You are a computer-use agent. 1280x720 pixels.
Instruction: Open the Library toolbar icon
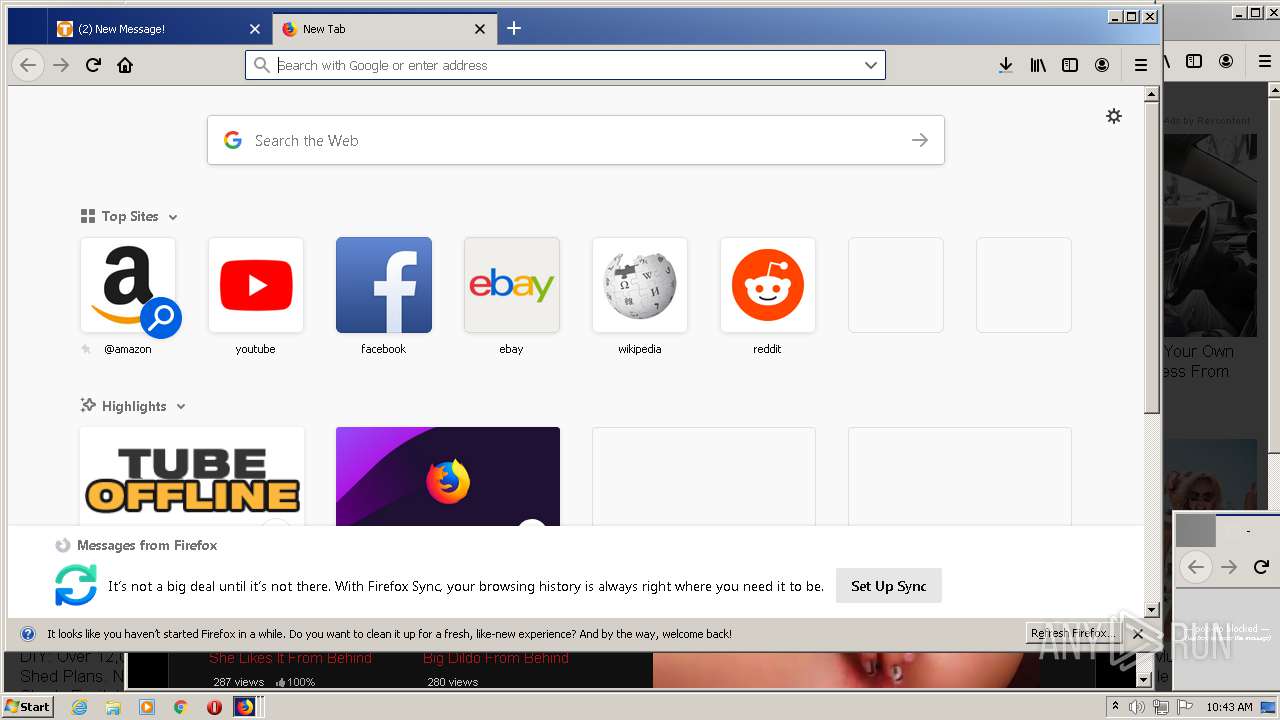[1038, 65]
